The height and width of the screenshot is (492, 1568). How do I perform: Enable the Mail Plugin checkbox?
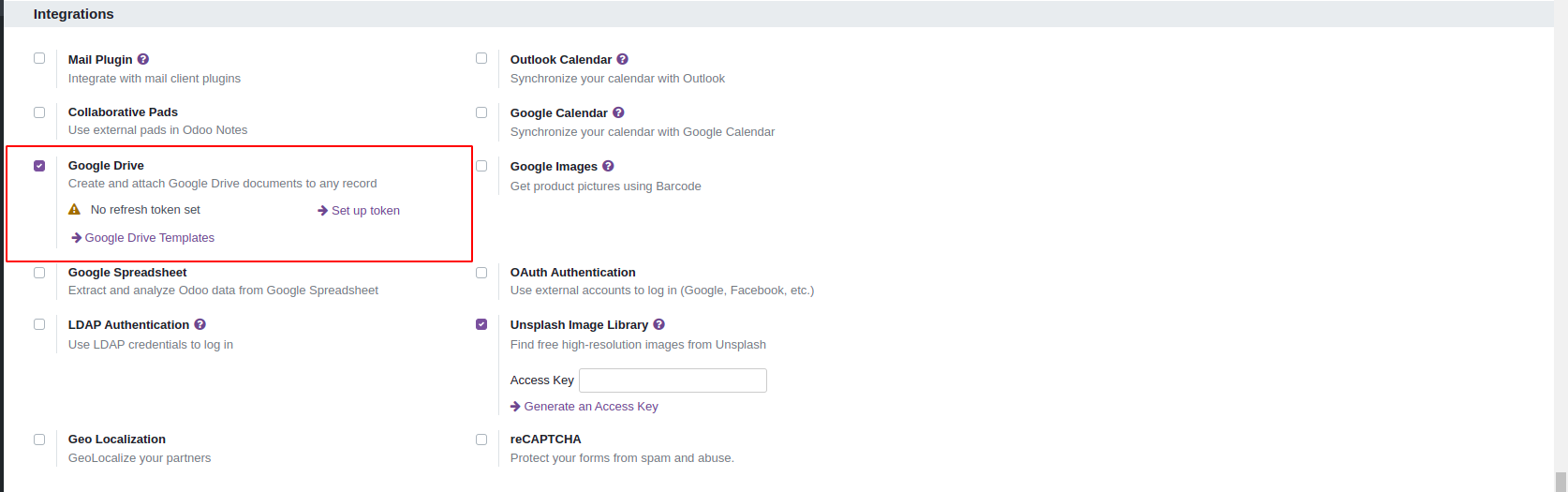[39, 58]
